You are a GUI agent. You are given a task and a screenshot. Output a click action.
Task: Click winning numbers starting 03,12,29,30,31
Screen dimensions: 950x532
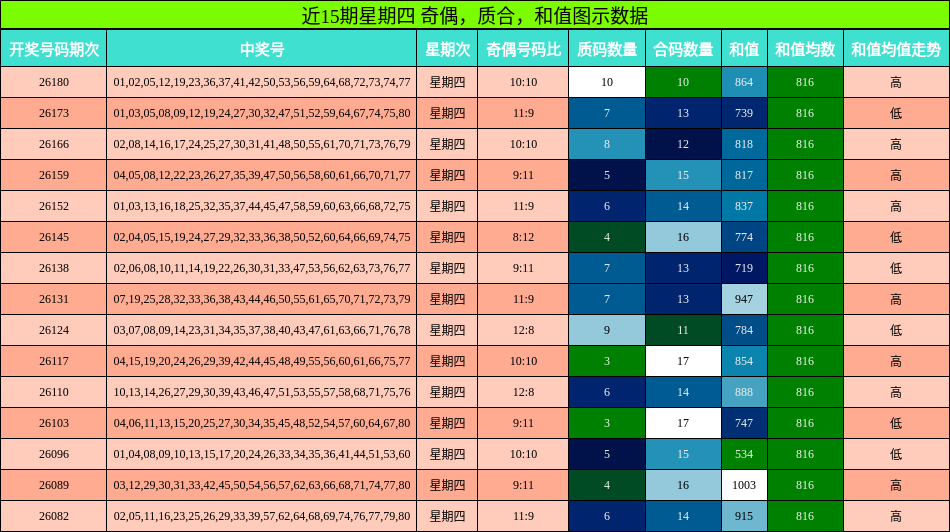click(x=262, y=485)
